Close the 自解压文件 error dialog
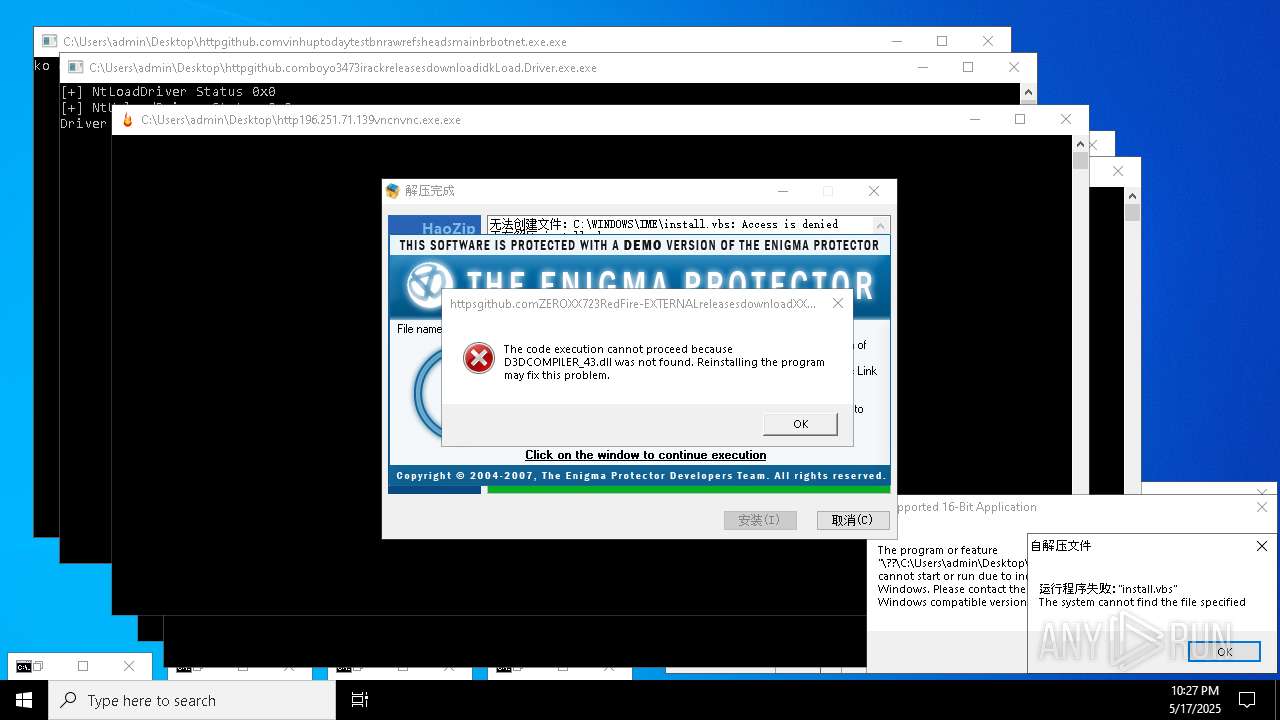Viewport: 1280px width, 720px height. coord(1262,546)
